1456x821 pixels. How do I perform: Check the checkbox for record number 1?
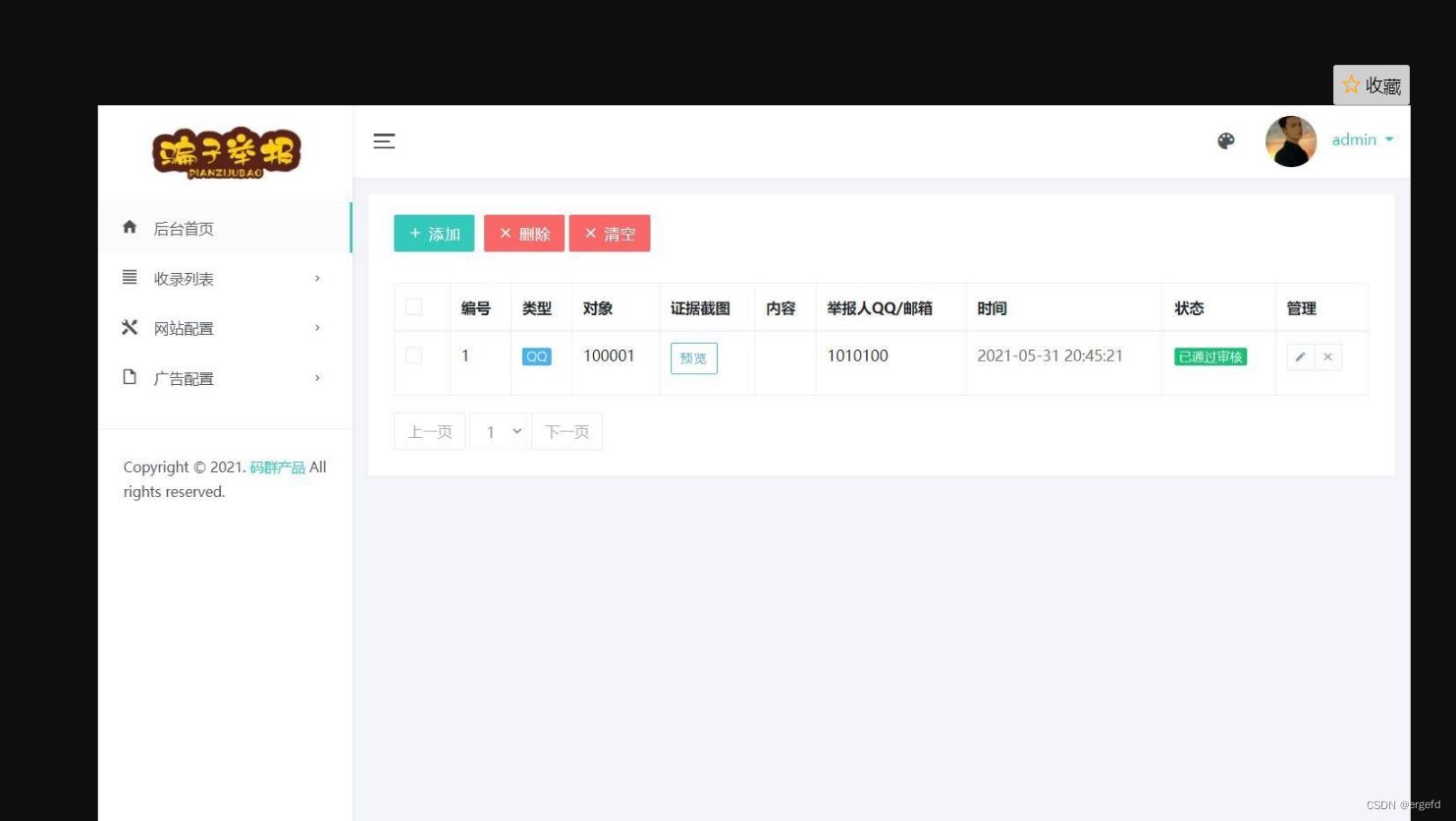413,356
